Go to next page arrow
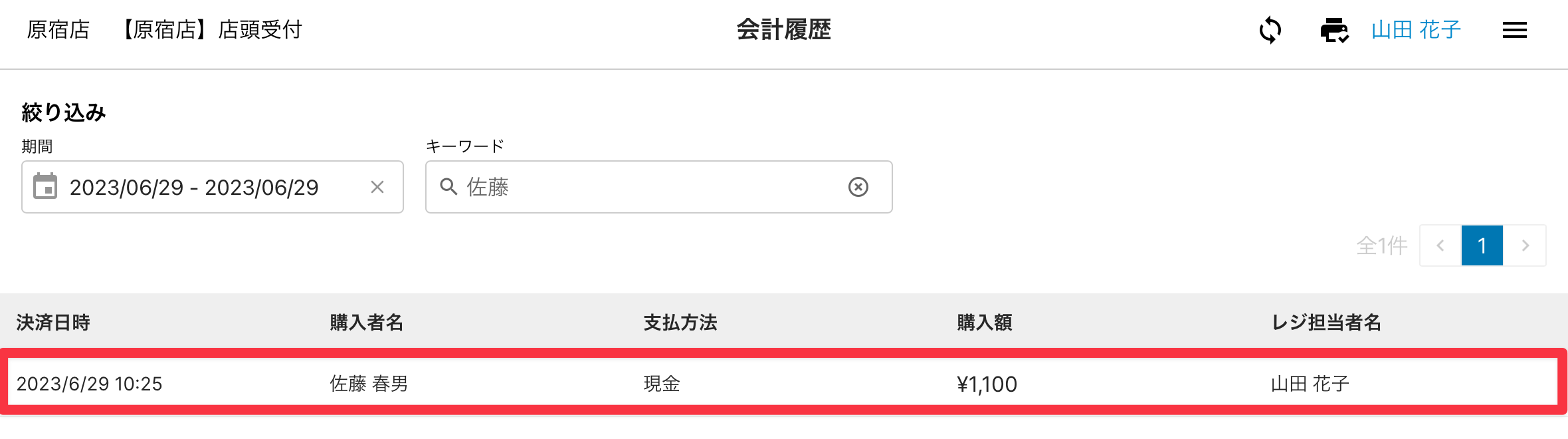 point(1525,246)
